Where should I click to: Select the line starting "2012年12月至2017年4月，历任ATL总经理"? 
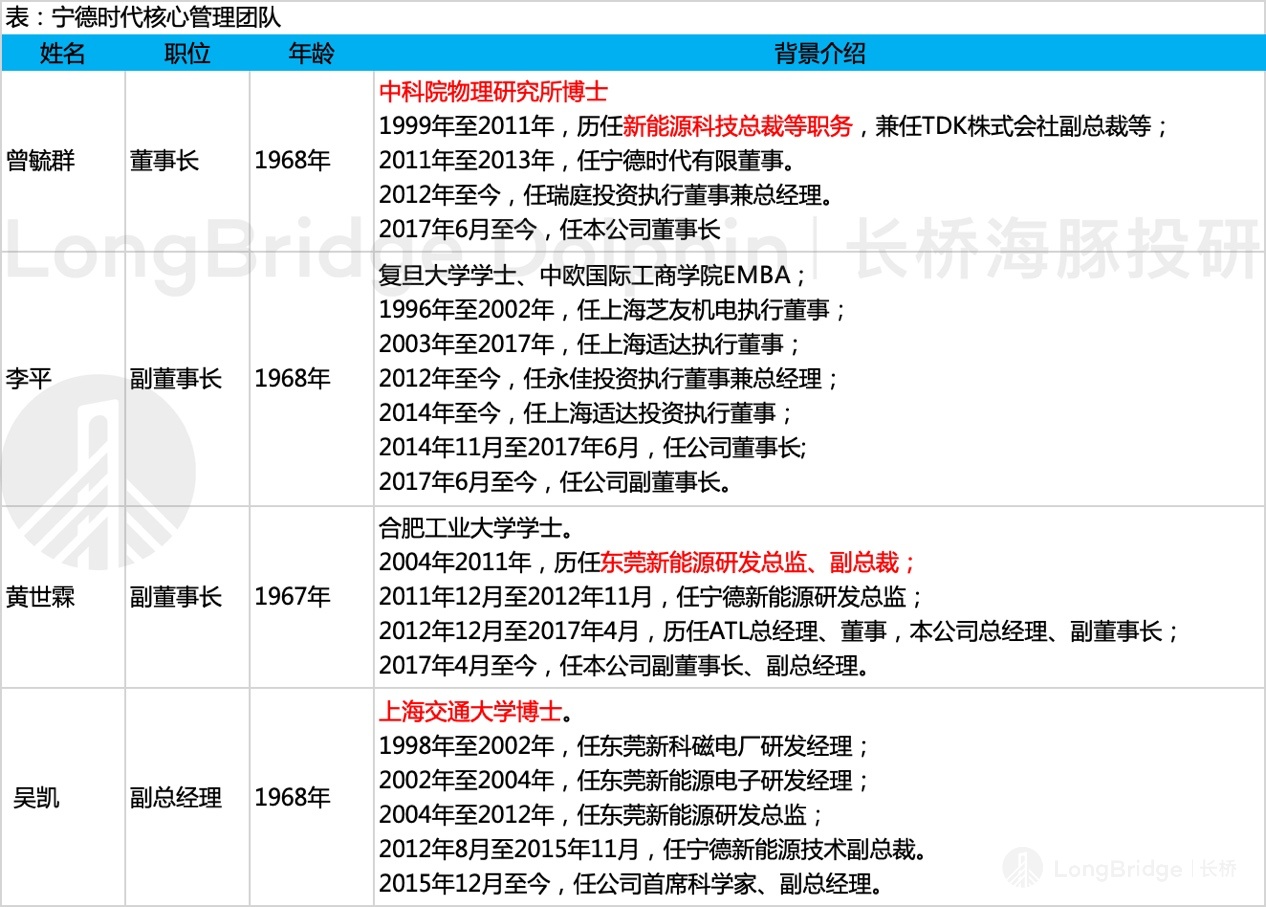(x=779, y=631)
